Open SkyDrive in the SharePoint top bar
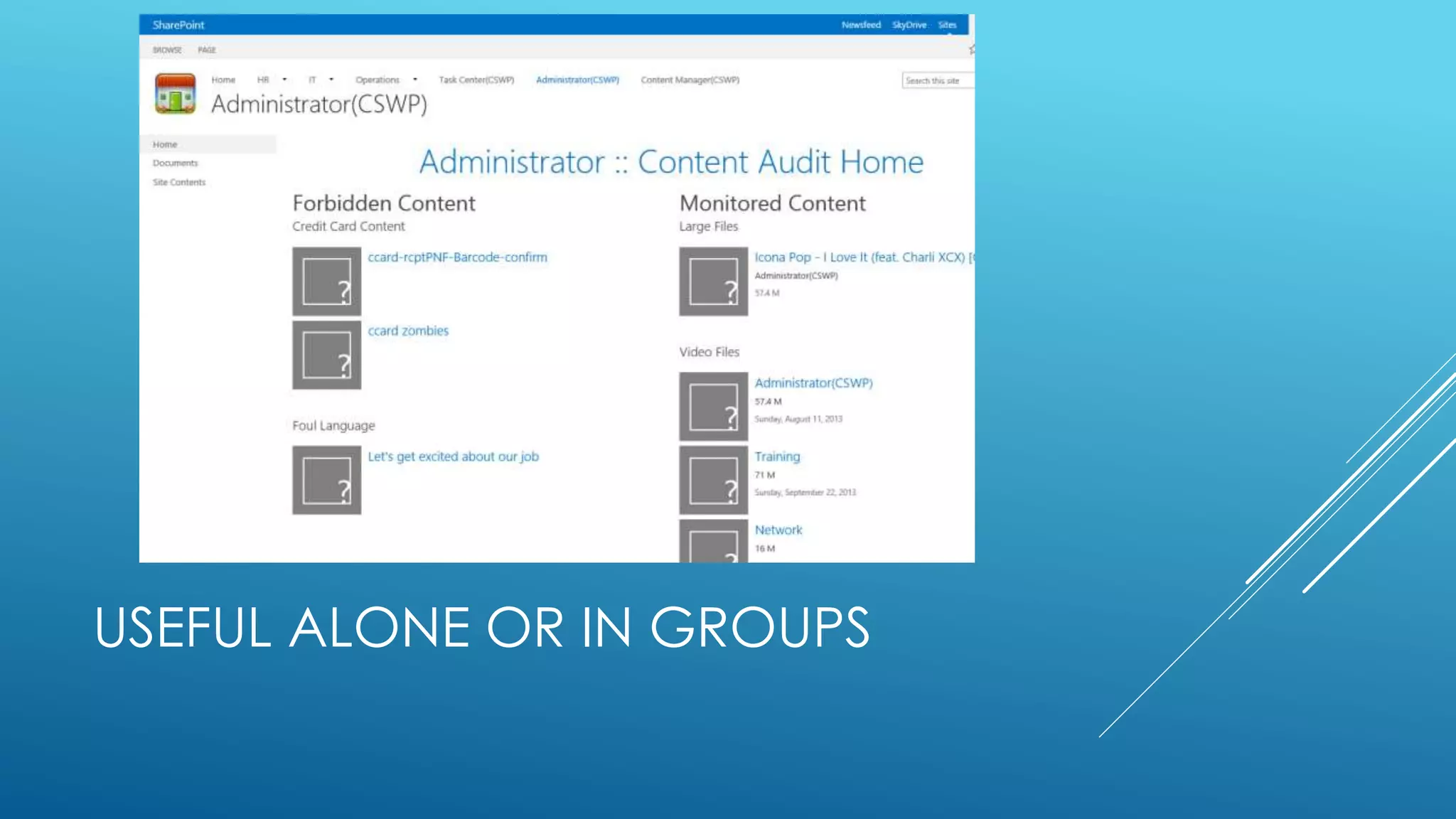This screenshot has height=819, width=1456. pyautogui.click(x=909, y=25)
